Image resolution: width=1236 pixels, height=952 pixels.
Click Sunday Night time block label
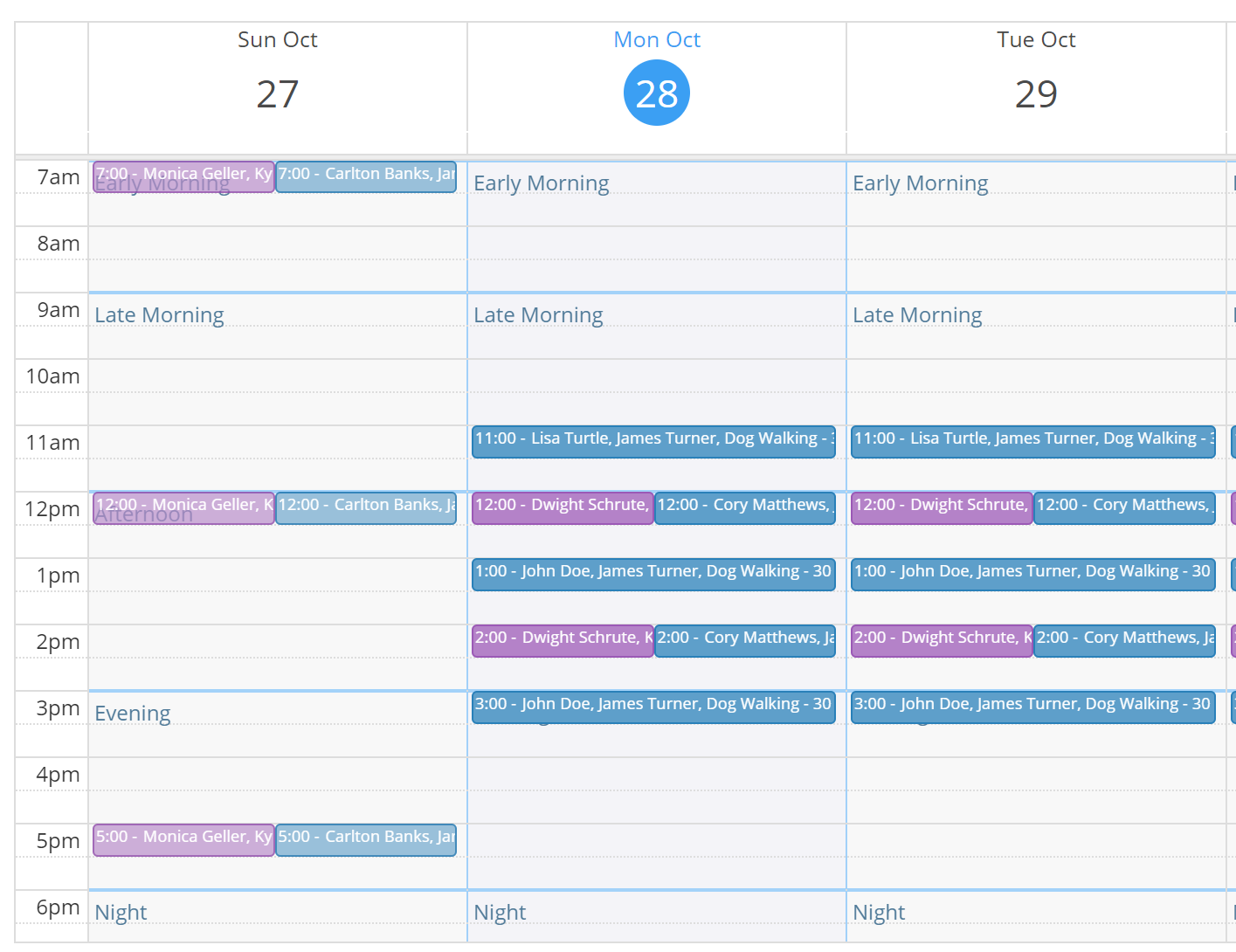click(121, 913)
